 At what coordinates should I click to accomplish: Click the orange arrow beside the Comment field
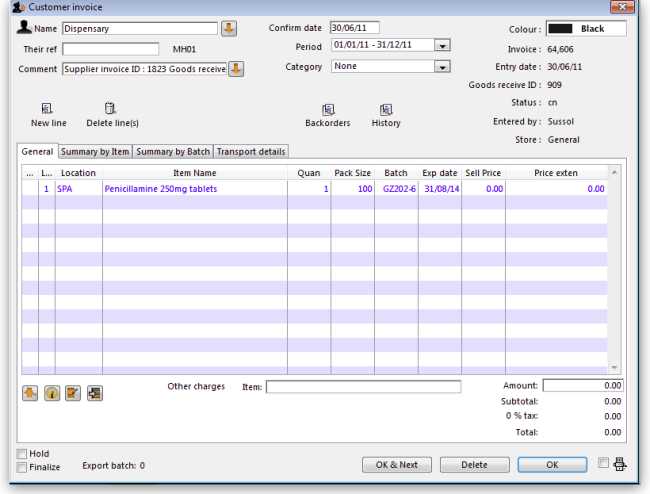coord(237,69)
